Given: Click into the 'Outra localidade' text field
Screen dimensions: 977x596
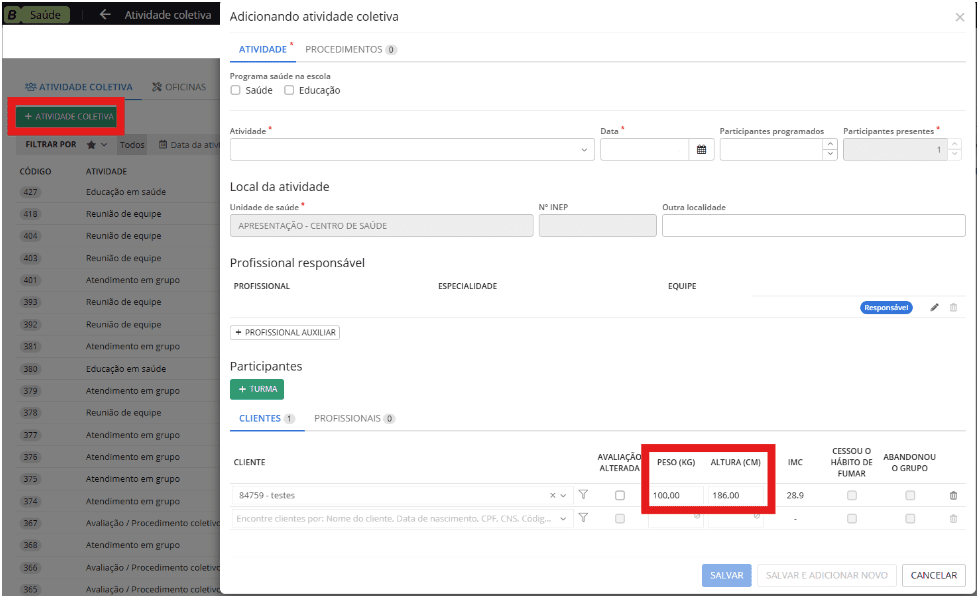Looking at the screenshot, I should pyautogui.click(x=813, y=226).
